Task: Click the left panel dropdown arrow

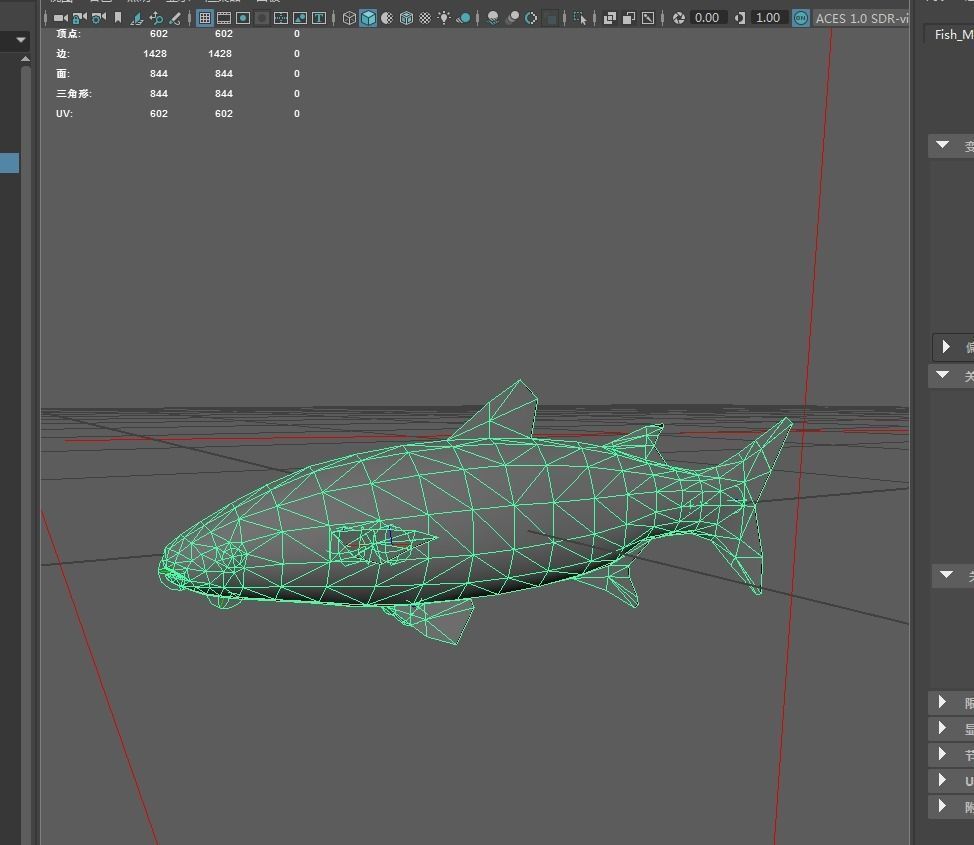Action: tap(20, 40)
